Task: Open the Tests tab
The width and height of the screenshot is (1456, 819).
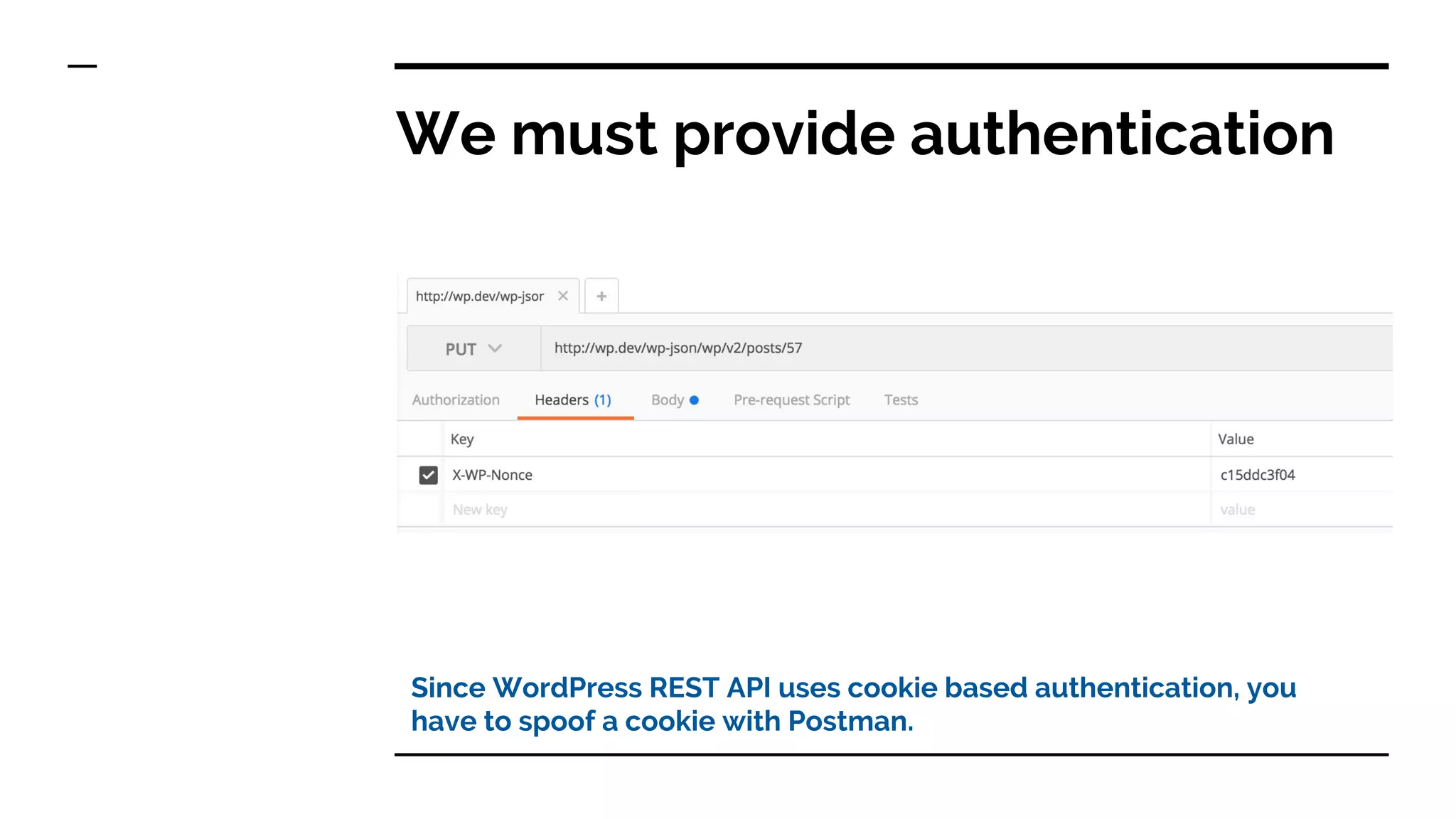Action: (x=901, y=400)
